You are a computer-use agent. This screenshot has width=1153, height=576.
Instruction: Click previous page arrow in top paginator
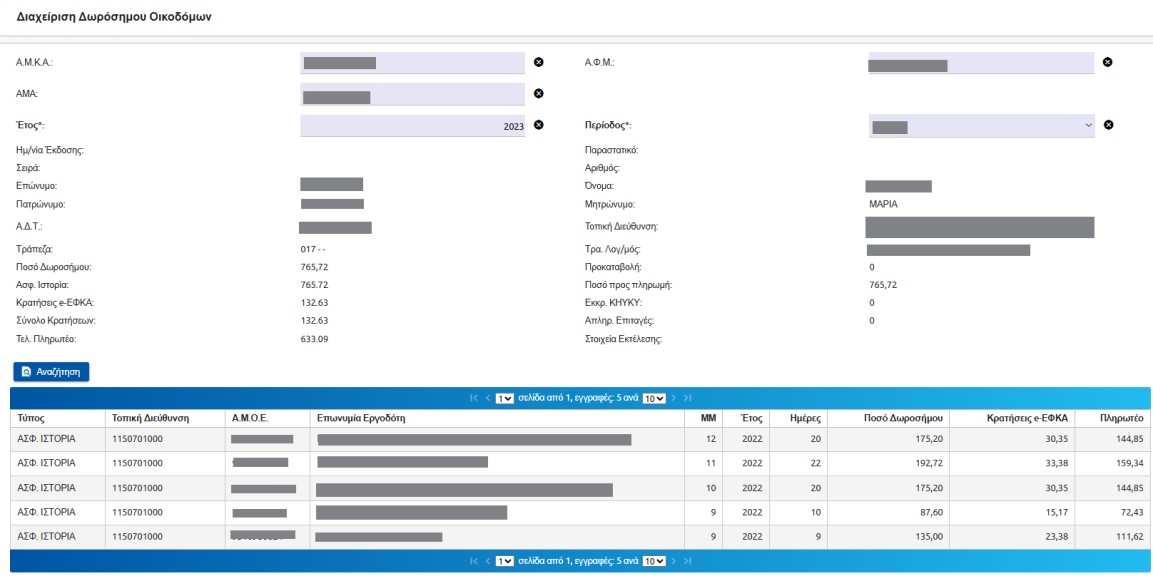(x=487, y=398)
